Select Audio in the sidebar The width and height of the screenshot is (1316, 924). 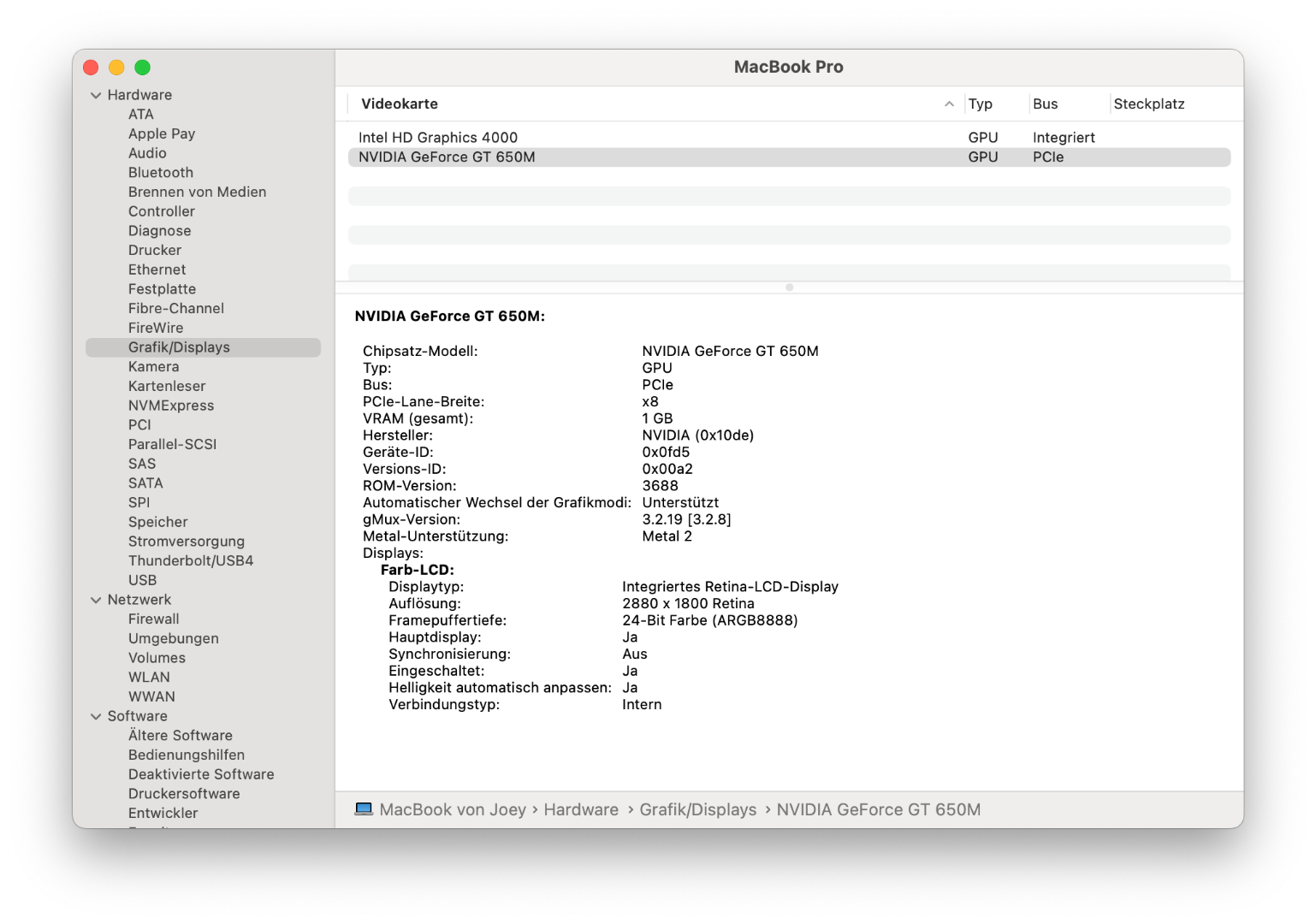coord(147,153)
